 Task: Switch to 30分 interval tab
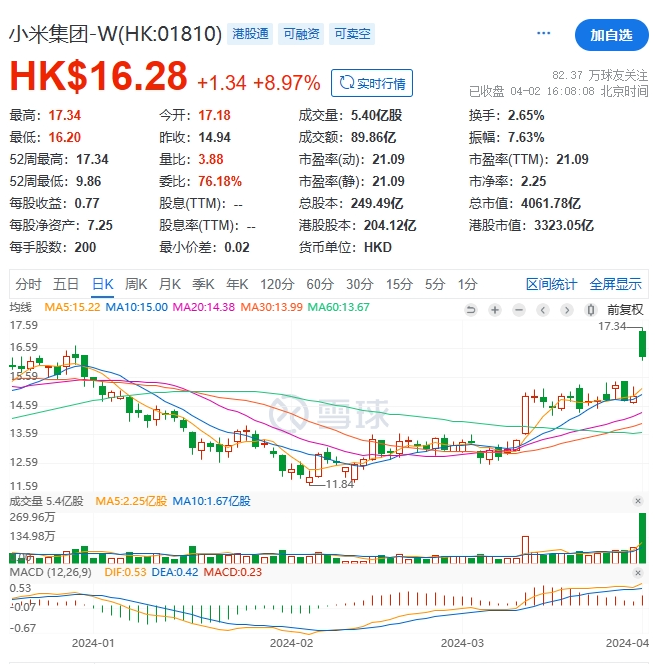(x=359, y=284)
